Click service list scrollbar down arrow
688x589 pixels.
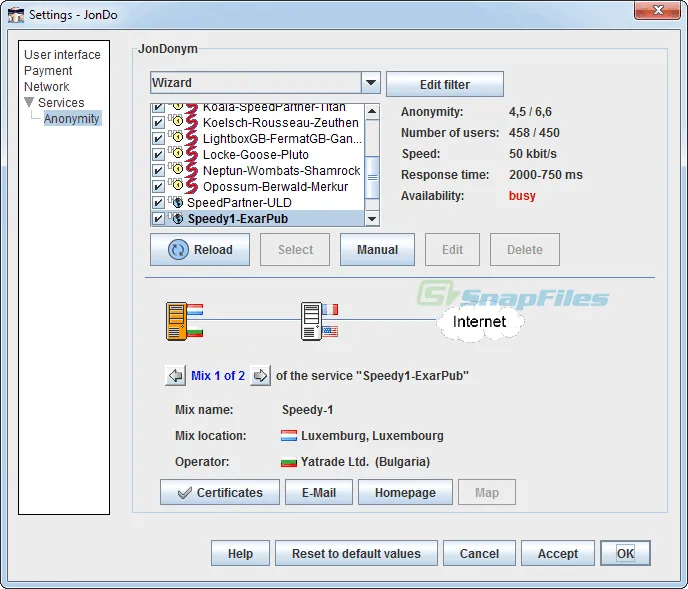tap(372, 219)
